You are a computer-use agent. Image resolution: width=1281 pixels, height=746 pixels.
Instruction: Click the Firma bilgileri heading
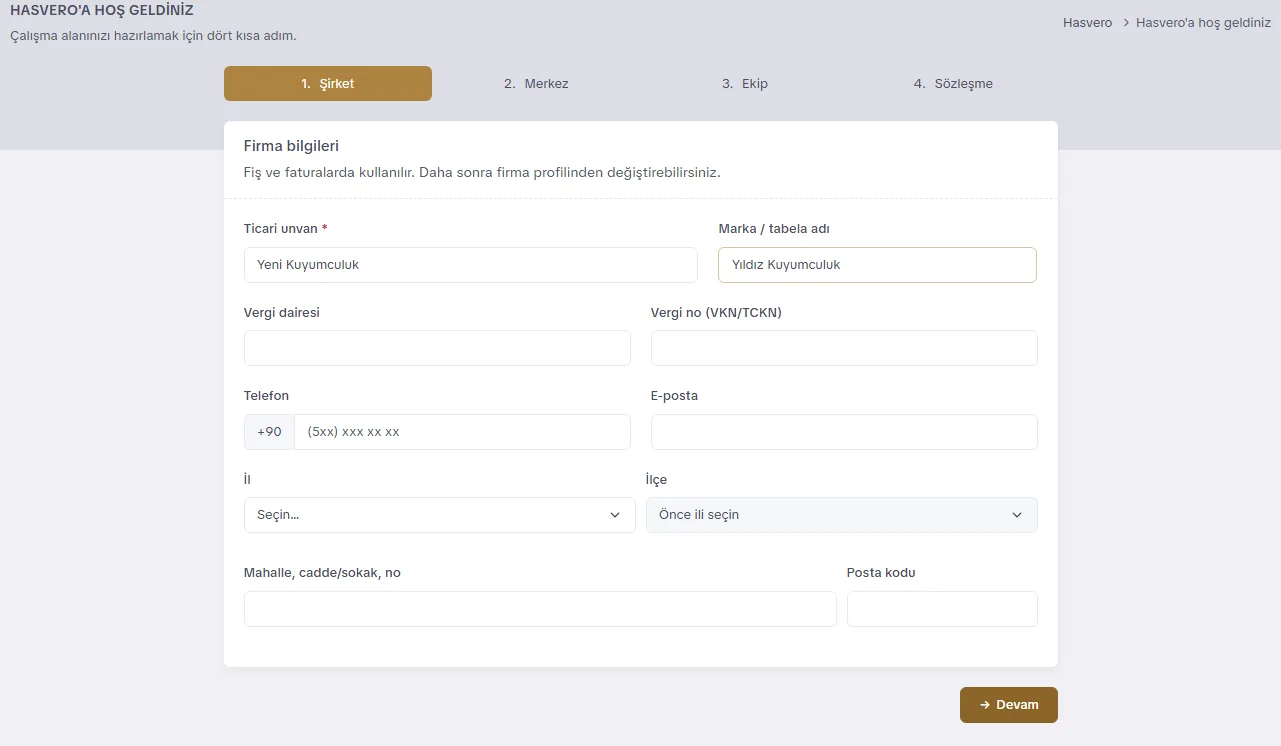click(291, 146)
